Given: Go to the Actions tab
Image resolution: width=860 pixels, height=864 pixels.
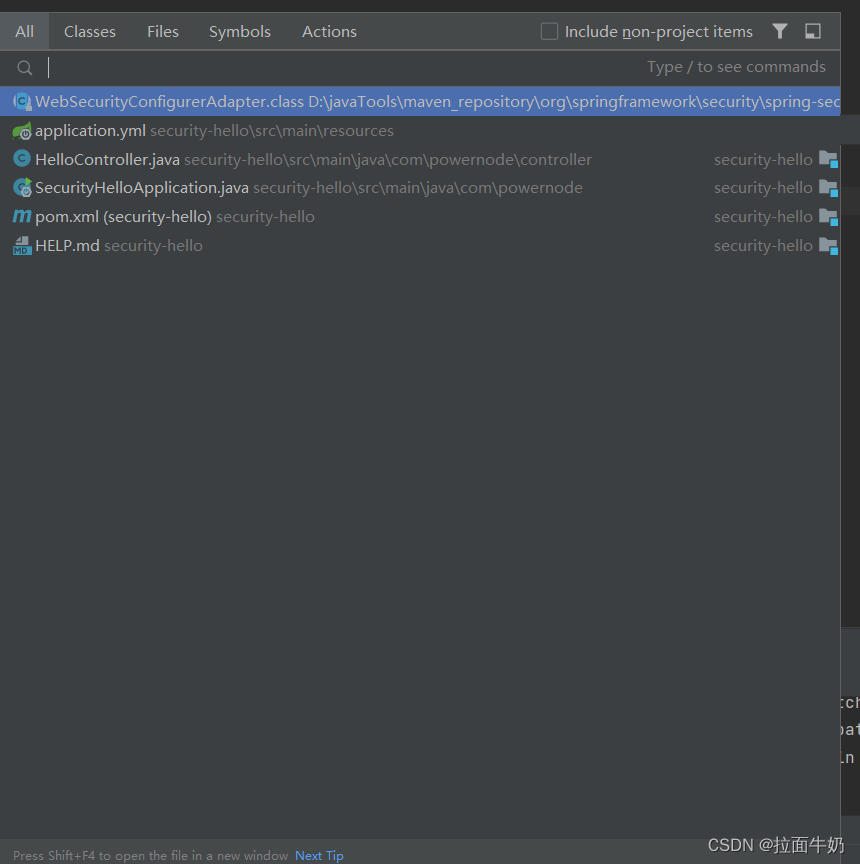Looking at the screenshot, I should (329, 31).
